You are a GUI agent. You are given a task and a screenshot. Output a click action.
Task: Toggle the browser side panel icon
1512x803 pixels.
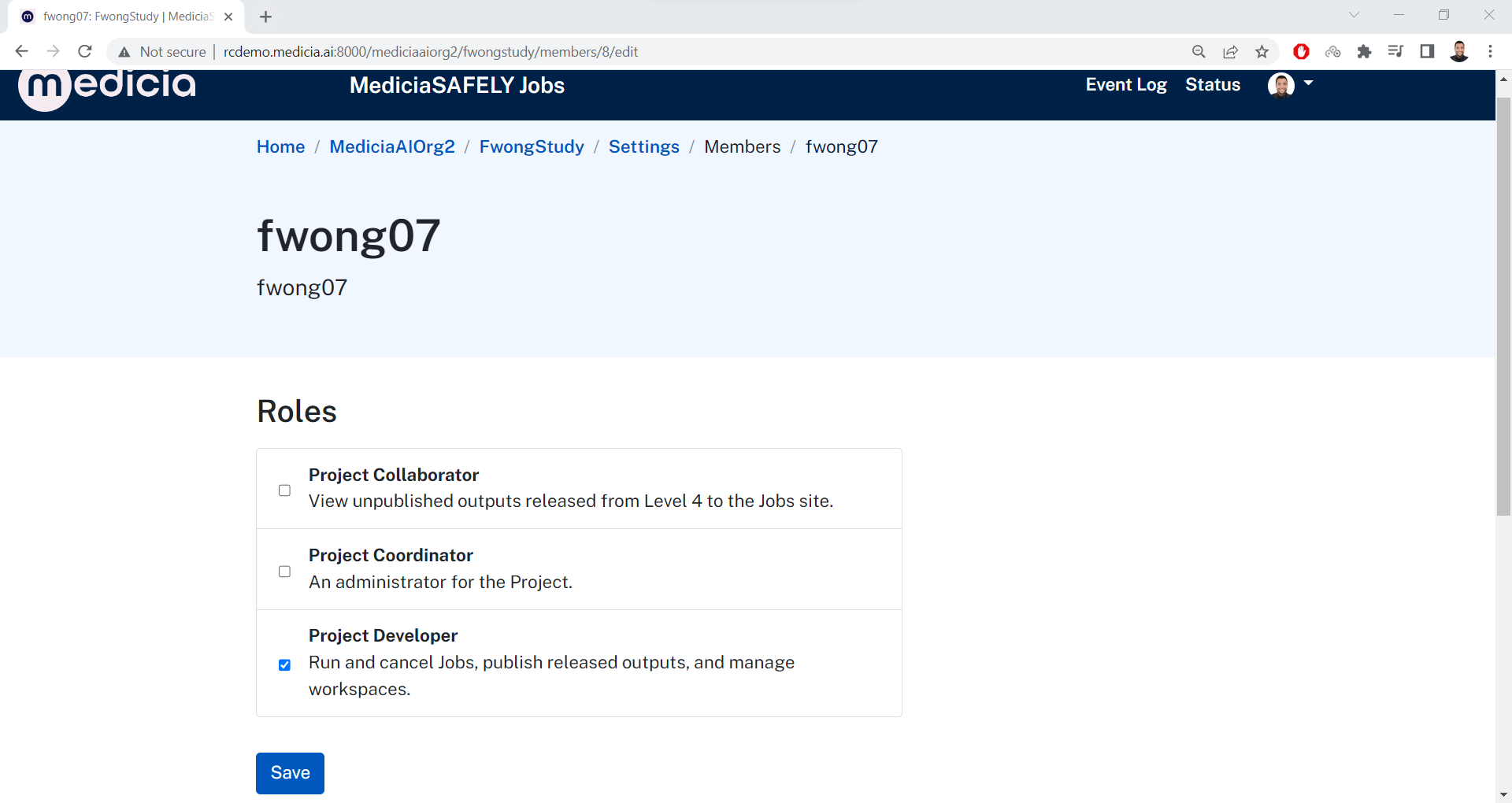[x=1427, y=52]
